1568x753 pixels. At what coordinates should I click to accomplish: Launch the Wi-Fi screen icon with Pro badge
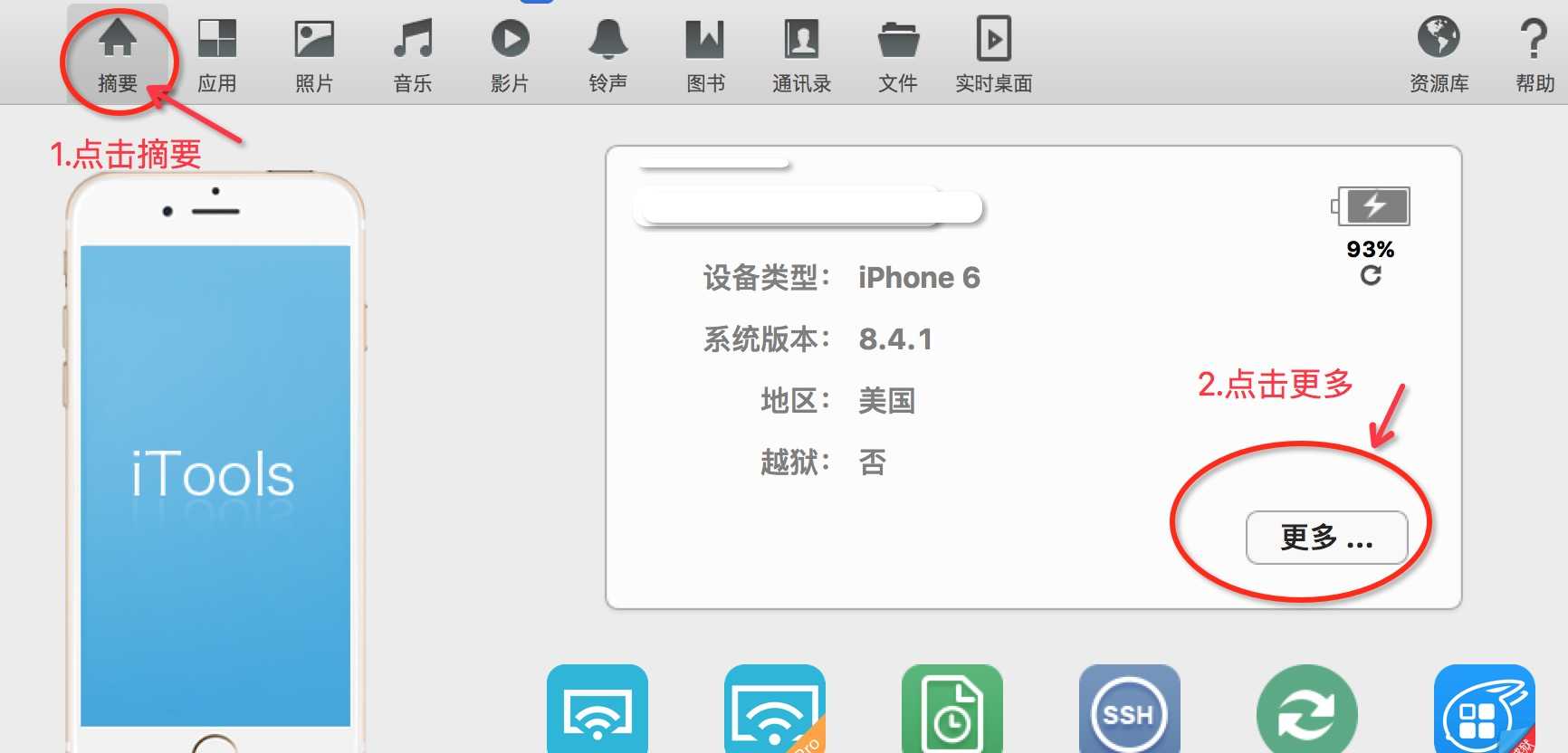775,709
